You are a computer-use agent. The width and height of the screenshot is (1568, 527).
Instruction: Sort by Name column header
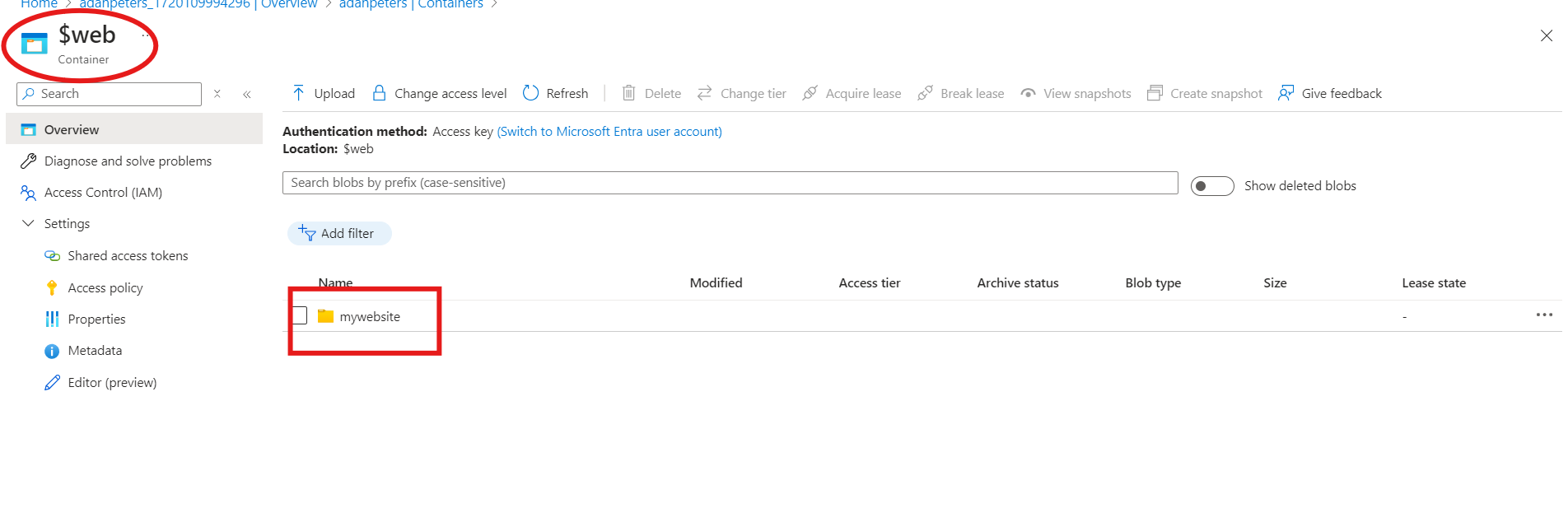click(335, 283)
